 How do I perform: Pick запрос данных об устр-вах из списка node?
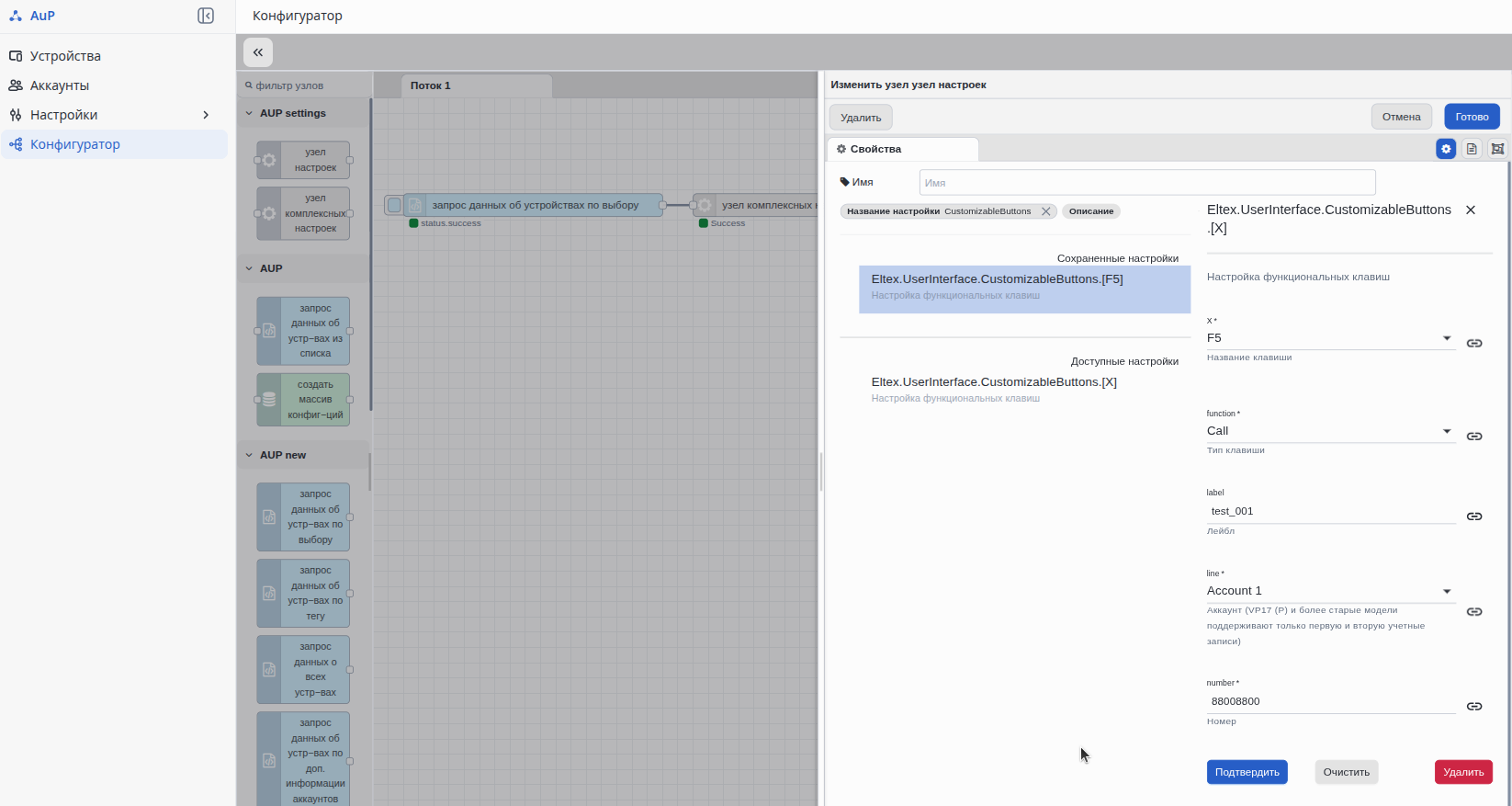click(303, 331)
